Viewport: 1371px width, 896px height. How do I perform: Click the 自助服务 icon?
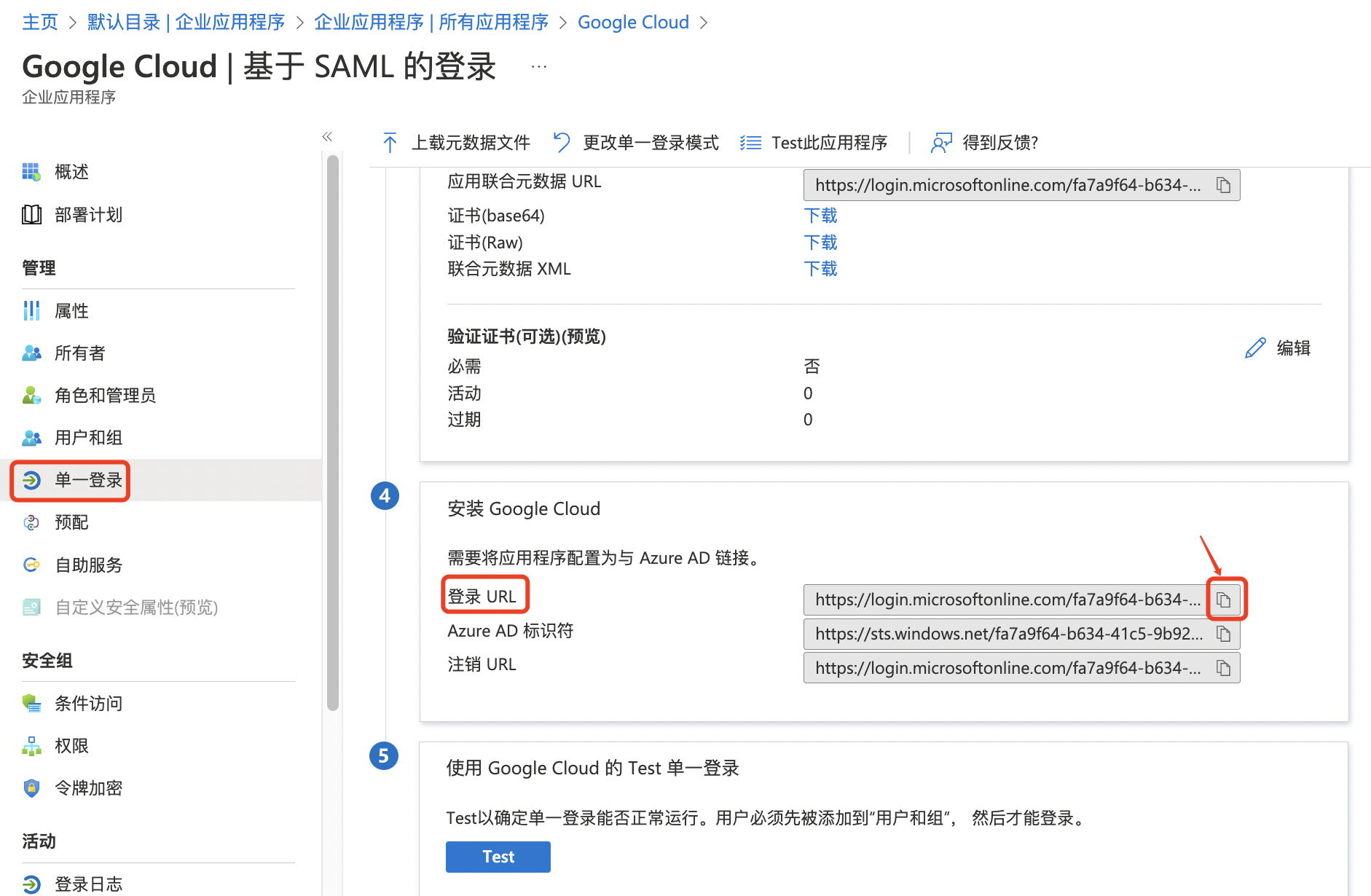pos(31,565)
